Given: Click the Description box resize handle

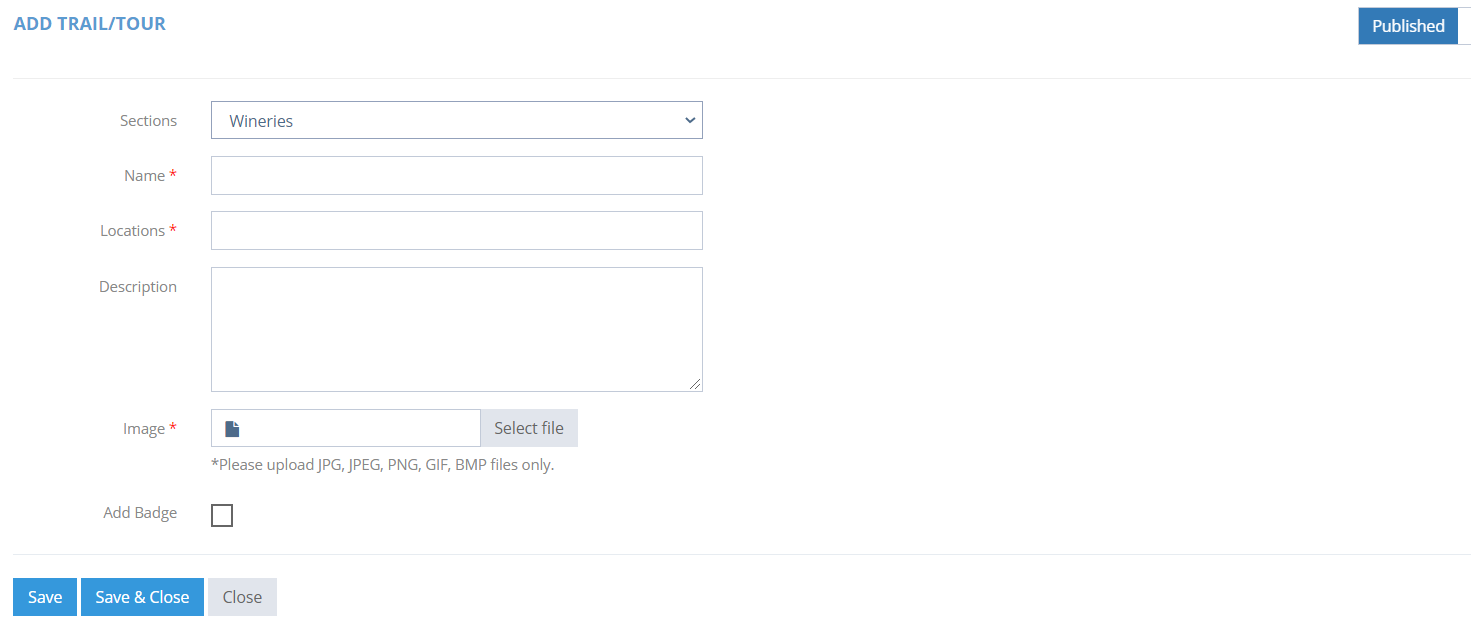Looking at the screenshot, I should click(x=695, y=384).
